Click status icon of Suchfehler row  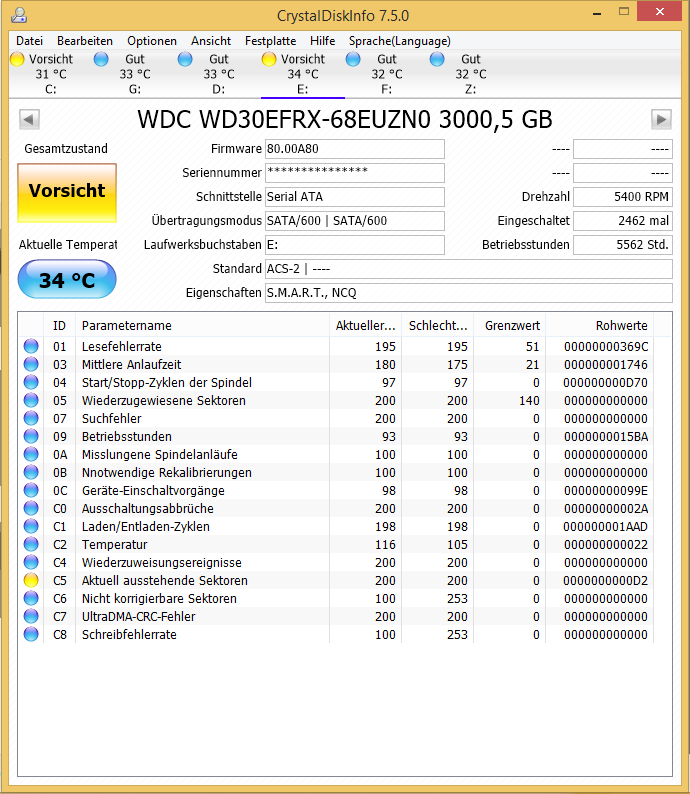click(x=31, y=418)
